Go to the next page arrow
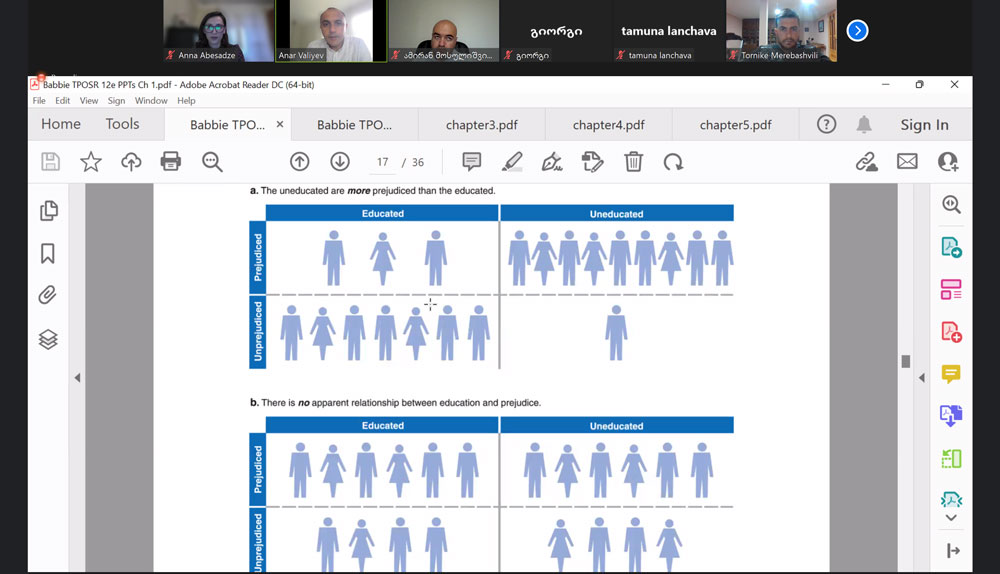The height and width of the screenshot is (574, 1000). 340,162
